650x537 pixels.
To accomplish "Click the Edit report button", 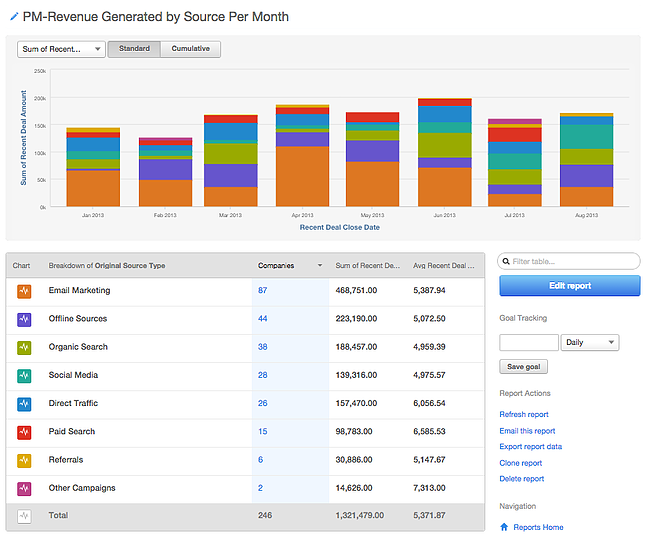I will pos(570,286).
